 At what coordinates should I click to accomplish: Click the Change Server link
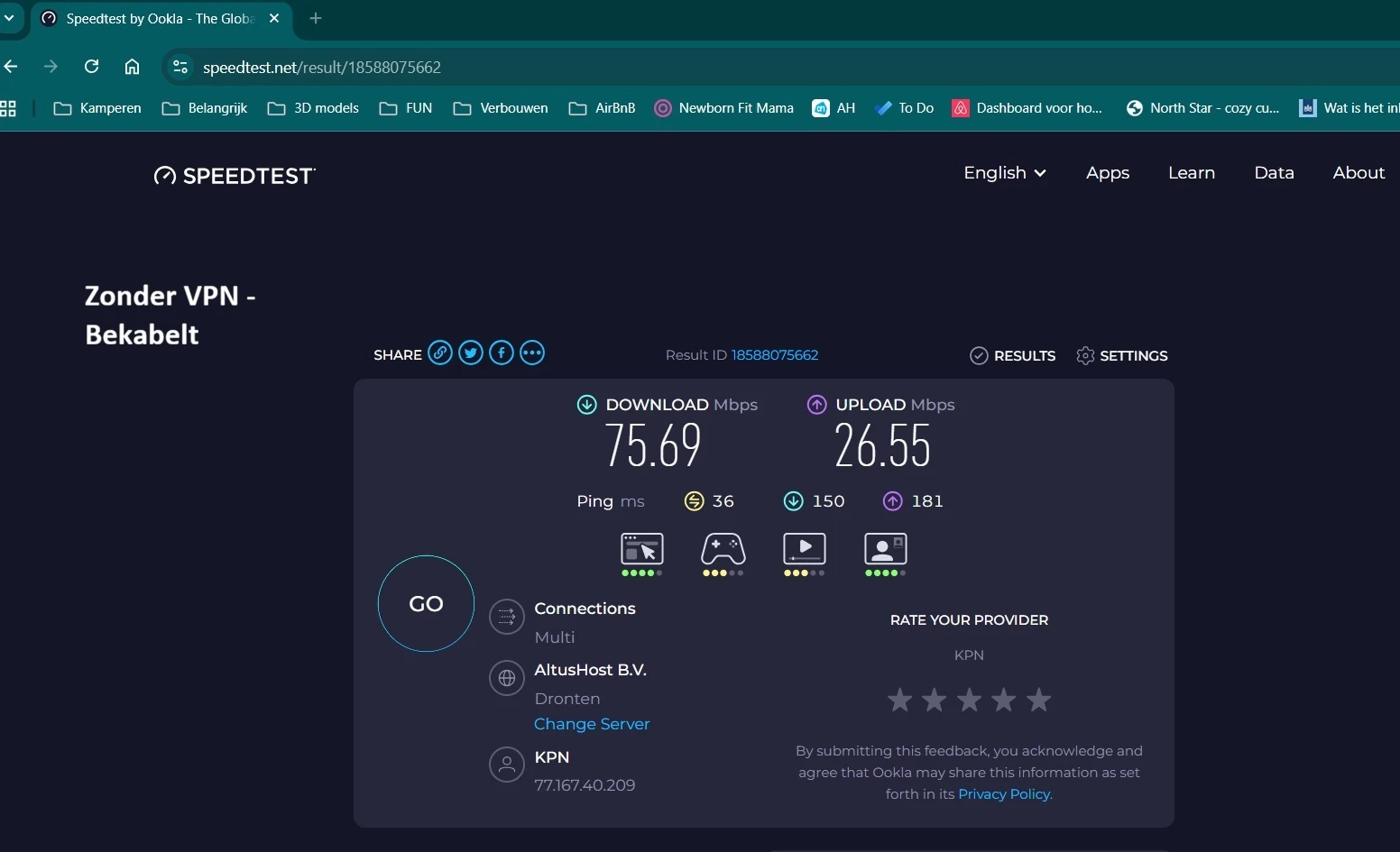[592, 724]
